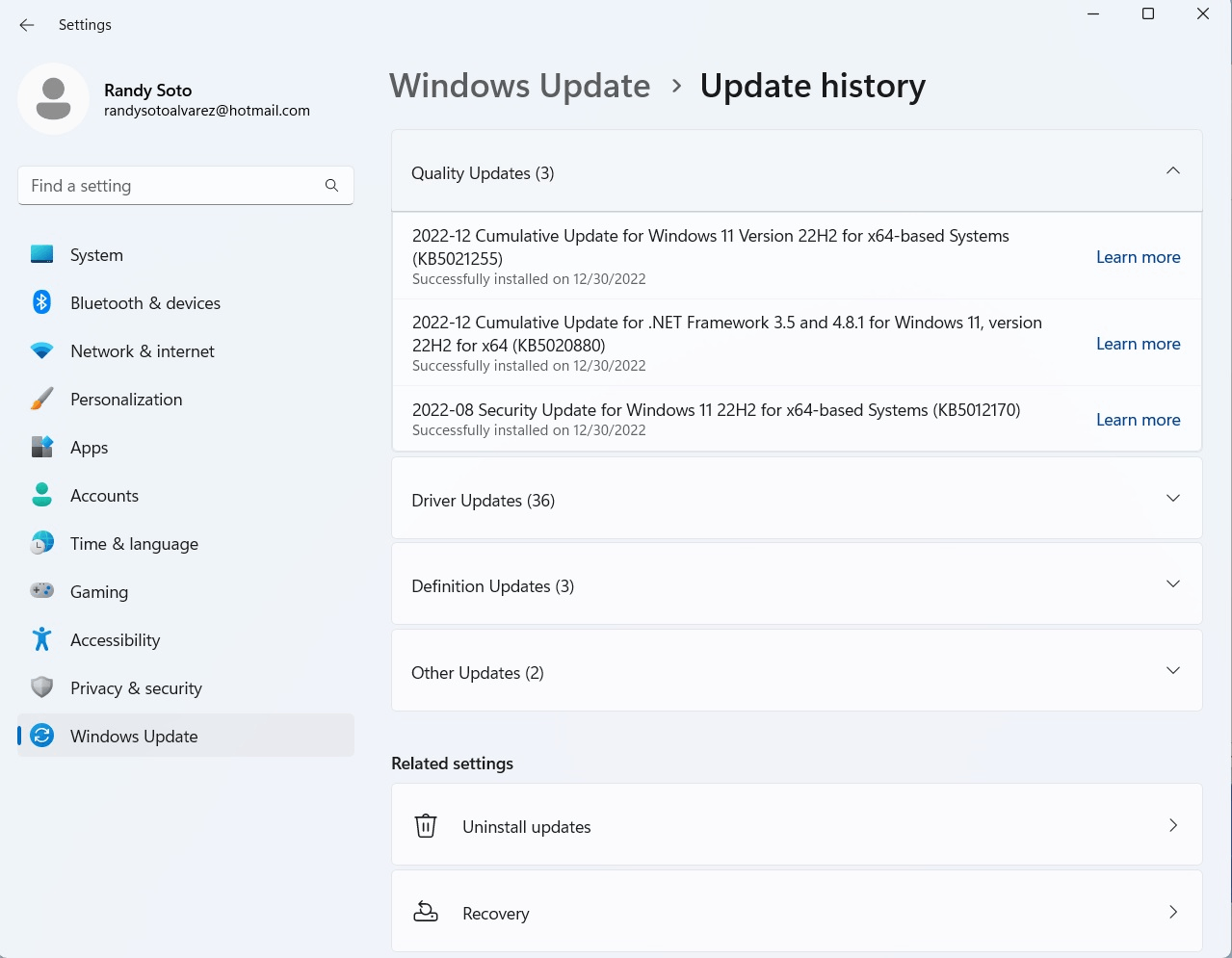This screenshot has height=958, width=1232.
Task: Click the System monitor icon
Action: pyautogui.click(x=42, y=254)
